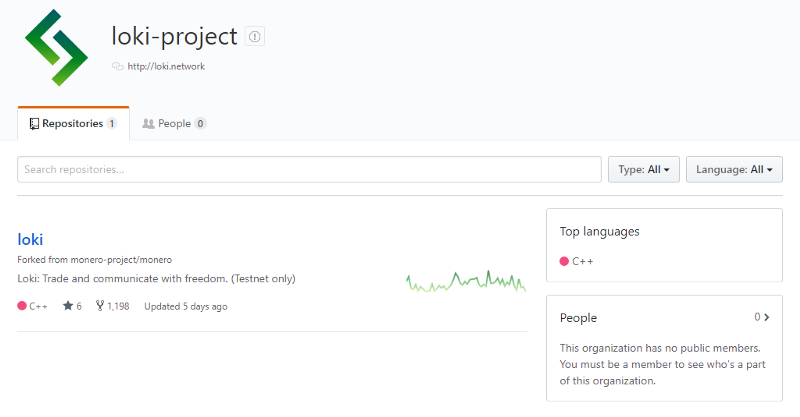Open the Type: All dropdown
Image resolution: width=800 pixels, height=417 pixels.
644,170
